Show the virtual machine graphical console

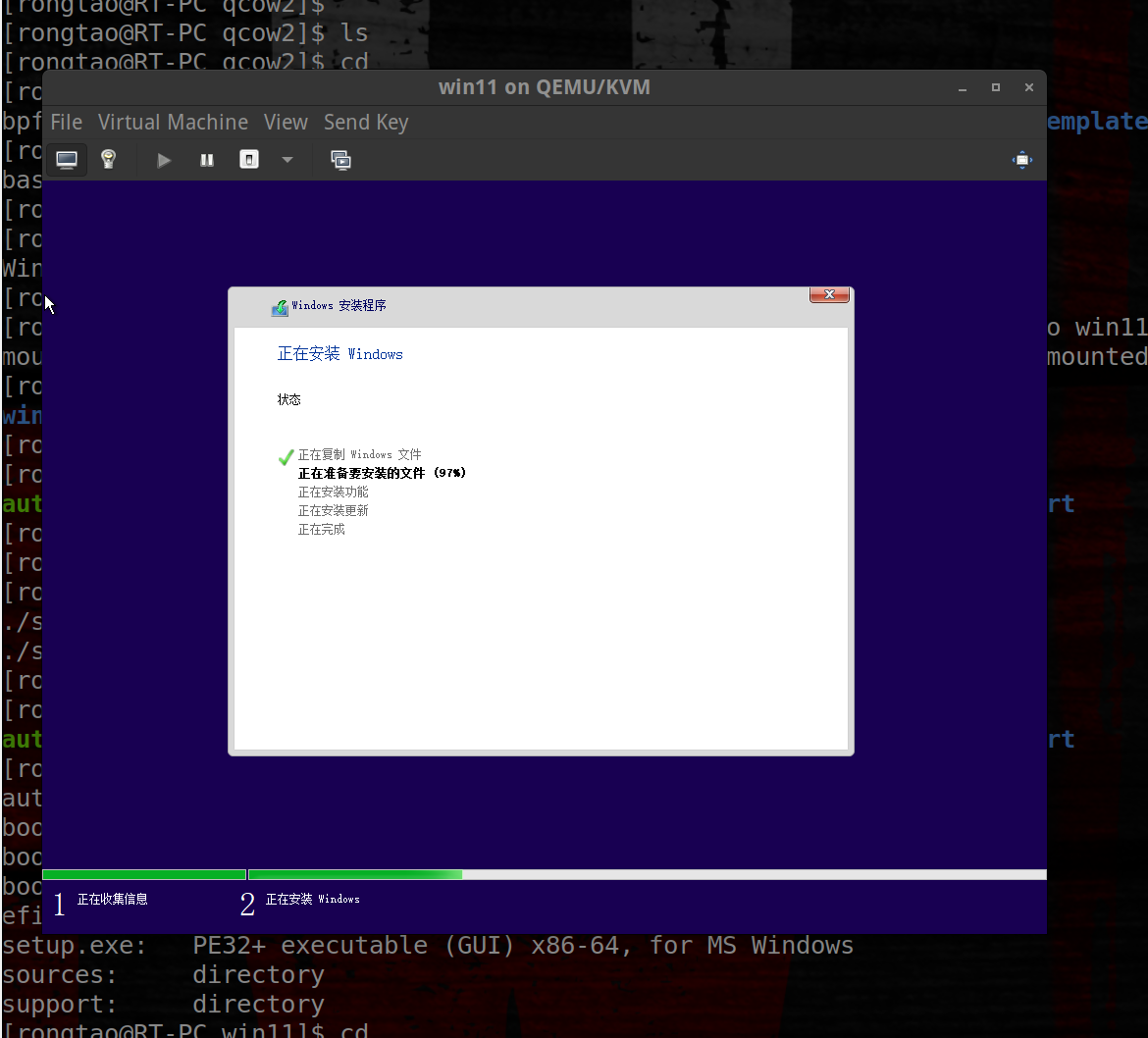pos(66,159)
